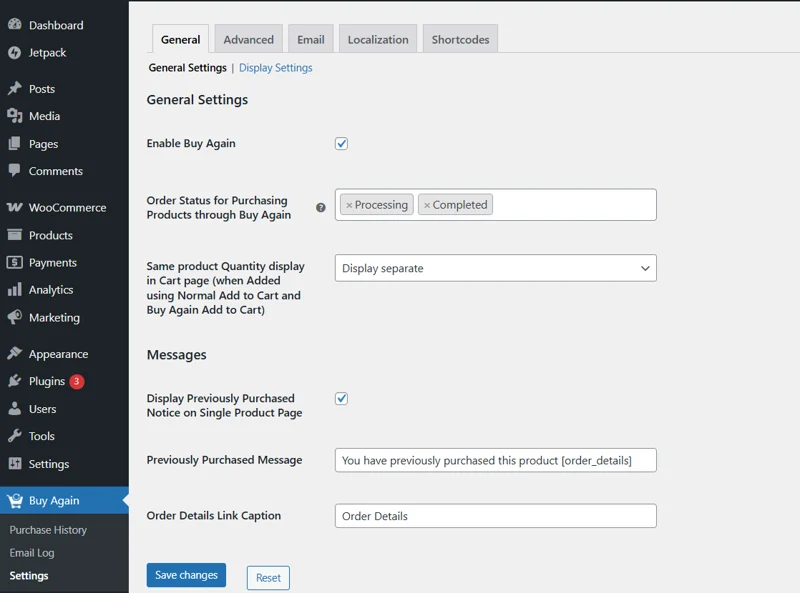The height and width of the screenshot is (593, 800).
Task: Remove the Completed order status tag
Action: pyautogui.click(x=427, y=205)
